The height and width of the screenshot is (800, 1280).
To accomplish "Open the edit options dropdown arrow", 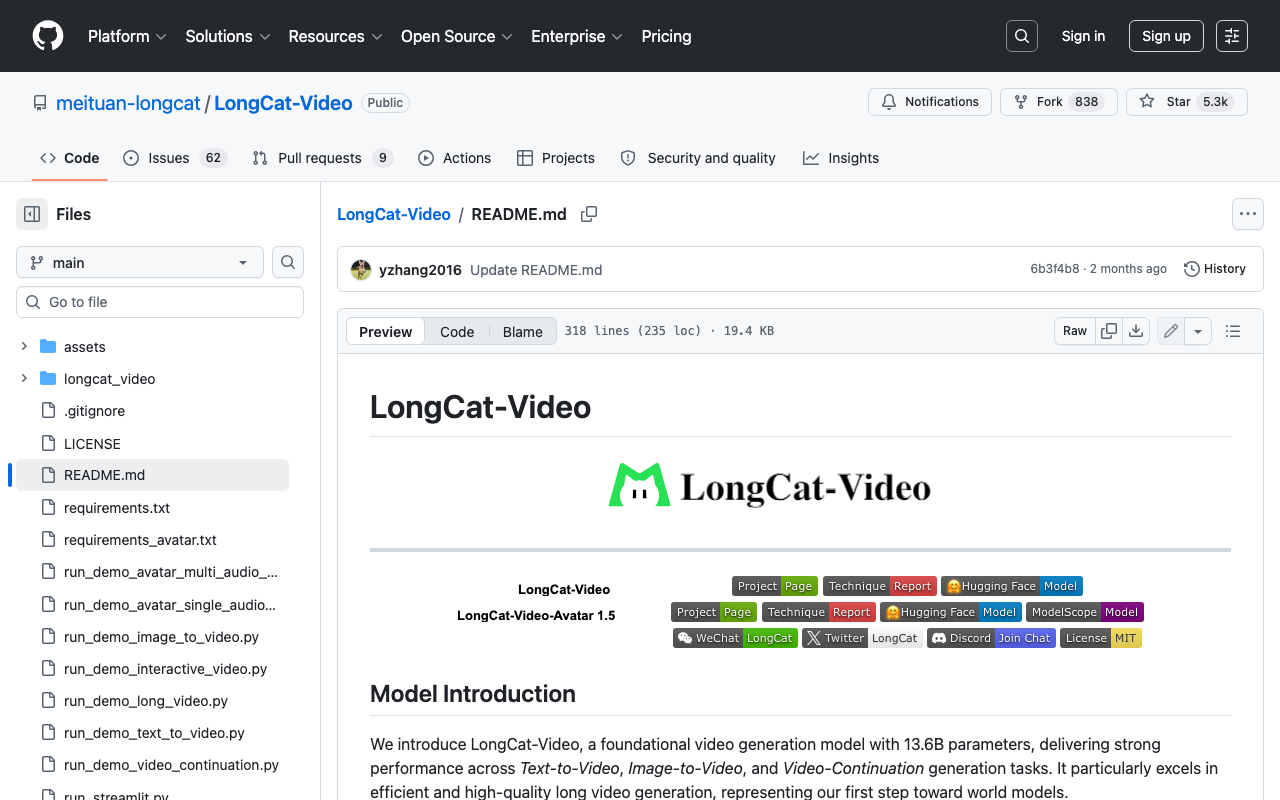I will click(x=1199, y=331).
